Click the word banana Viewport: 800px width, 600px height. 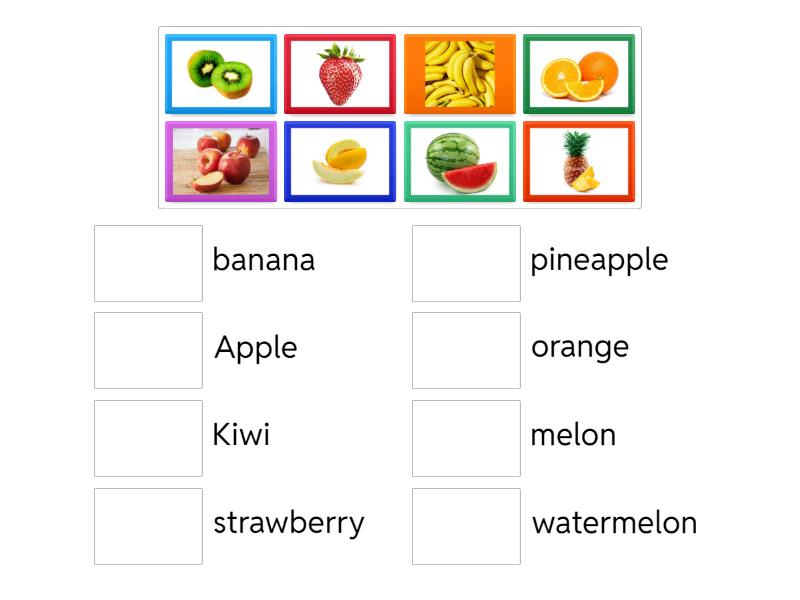coord(264,260)
